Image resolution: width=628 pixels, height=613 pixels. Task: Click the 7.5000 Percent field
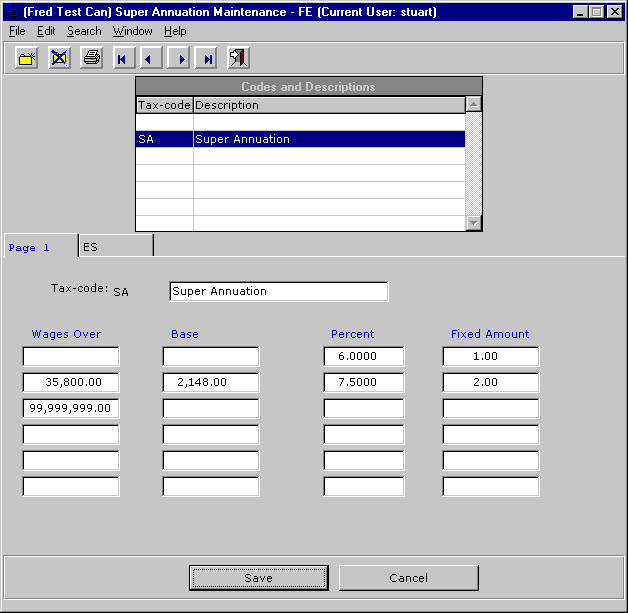pos(364,382)
